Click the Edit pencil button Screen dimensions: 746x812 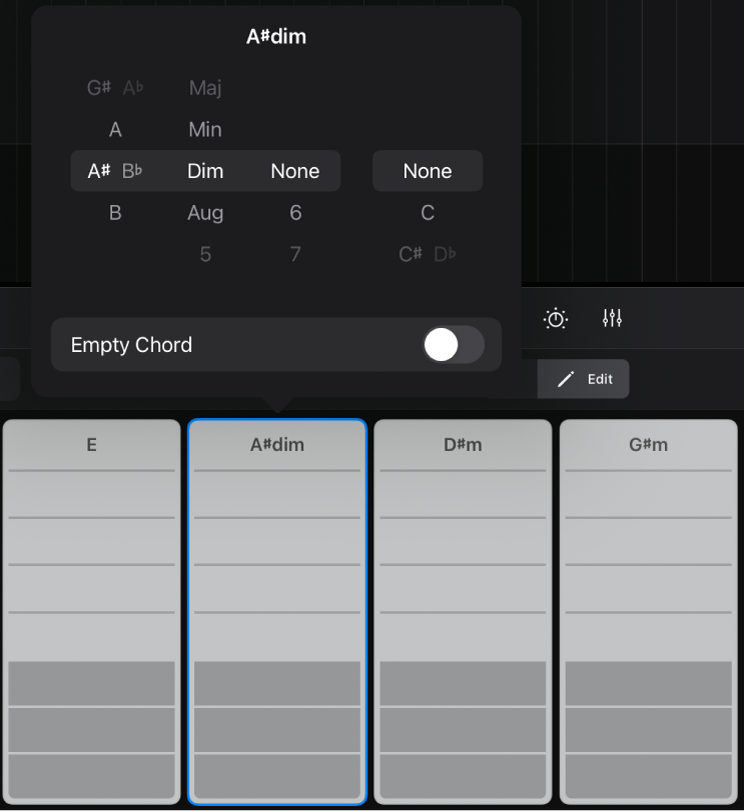tap(583, 379)
